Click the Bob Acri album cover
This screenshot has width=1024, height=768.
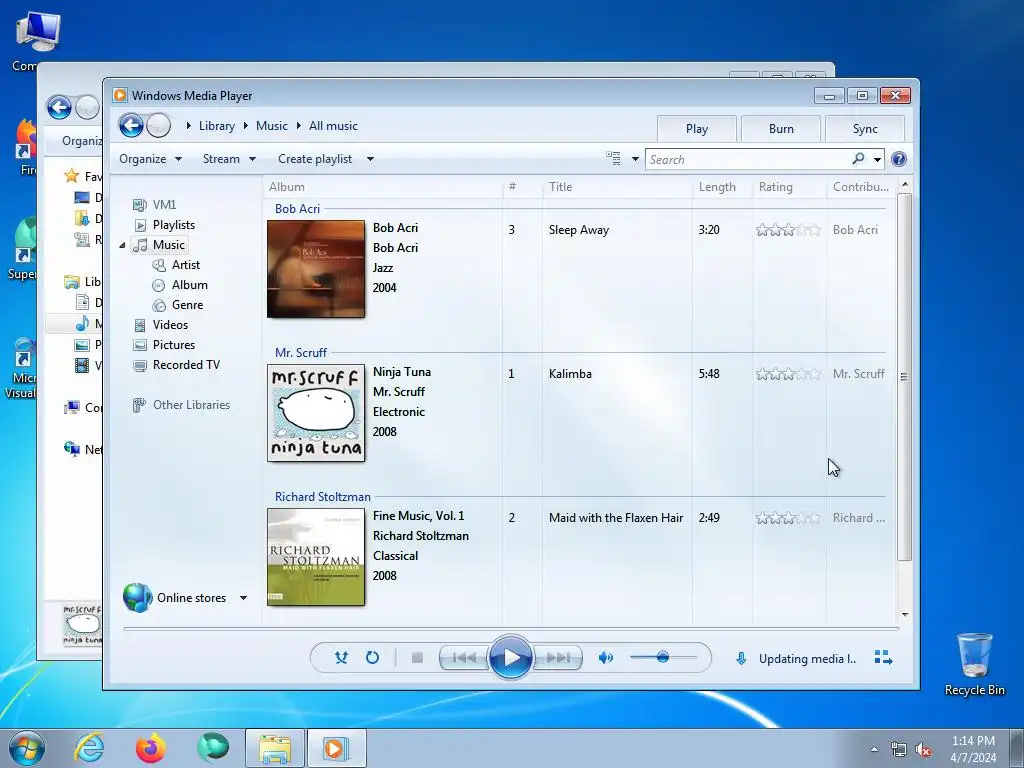316,269
